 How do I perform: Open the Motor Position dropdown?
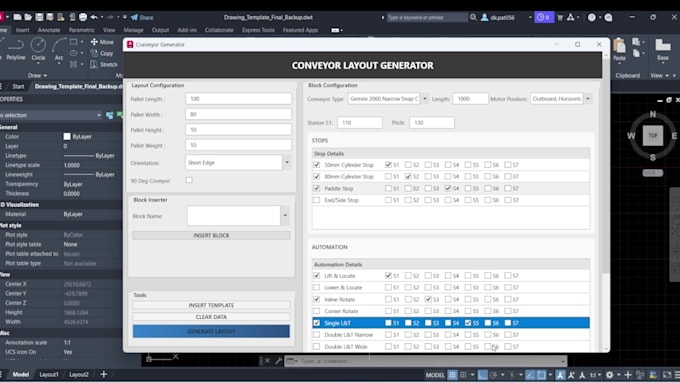tap(588, 98)
